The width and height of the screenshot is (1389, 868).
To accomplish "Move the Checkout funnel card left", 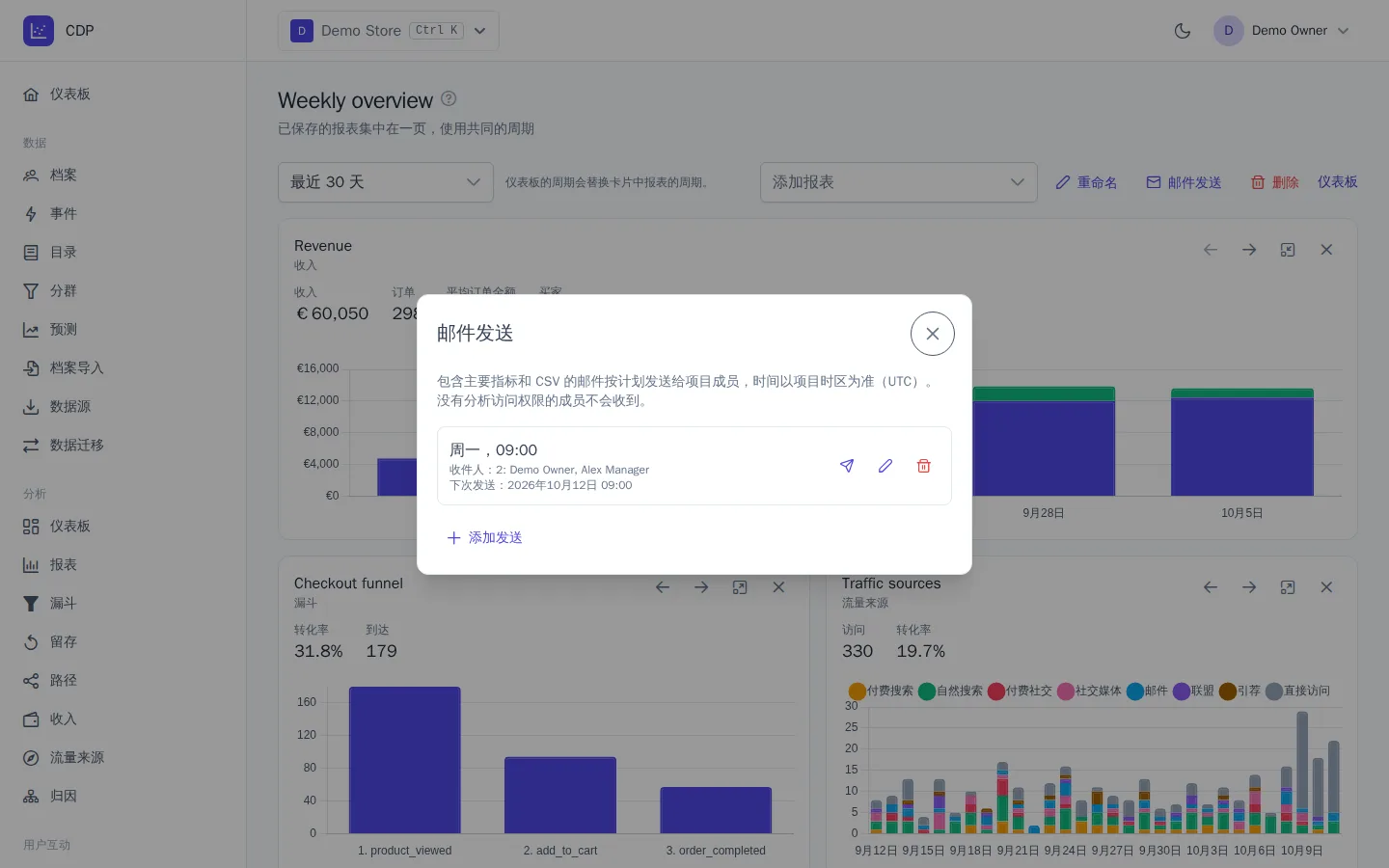I will click(x=663, y=587).
